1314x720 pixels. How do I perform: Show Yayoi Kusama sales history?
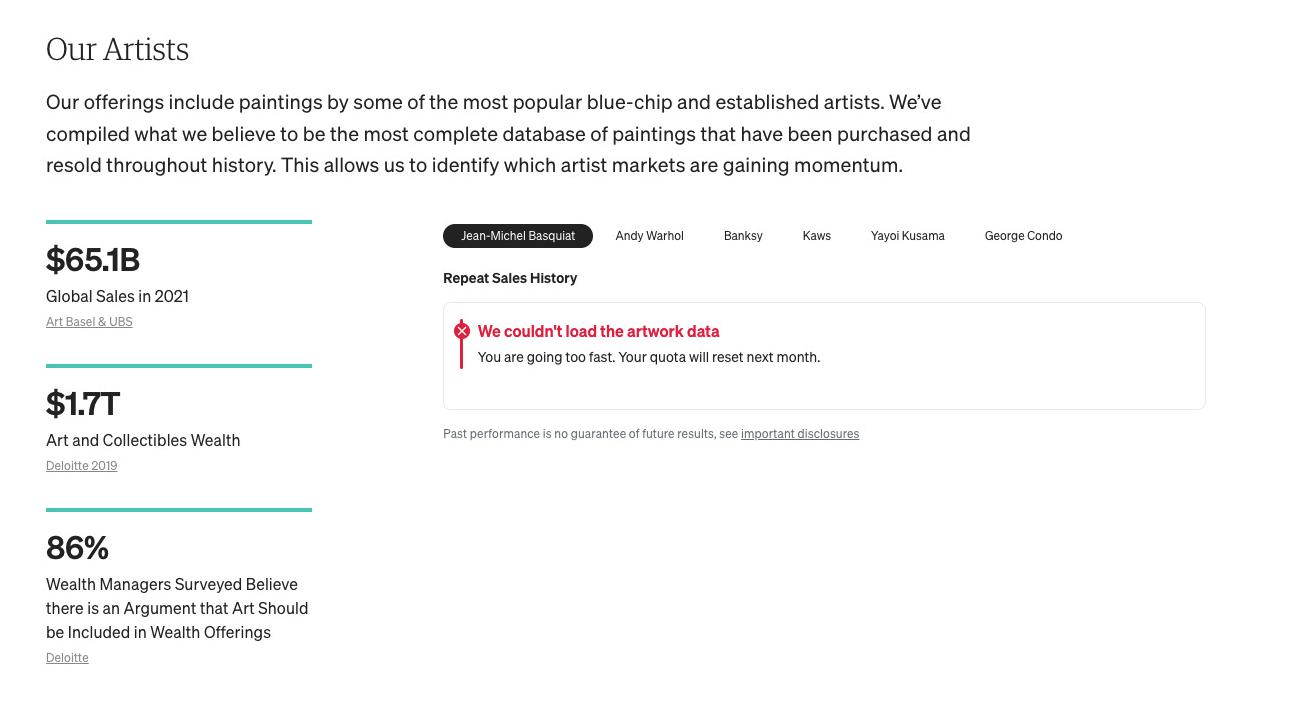(907, 236)
